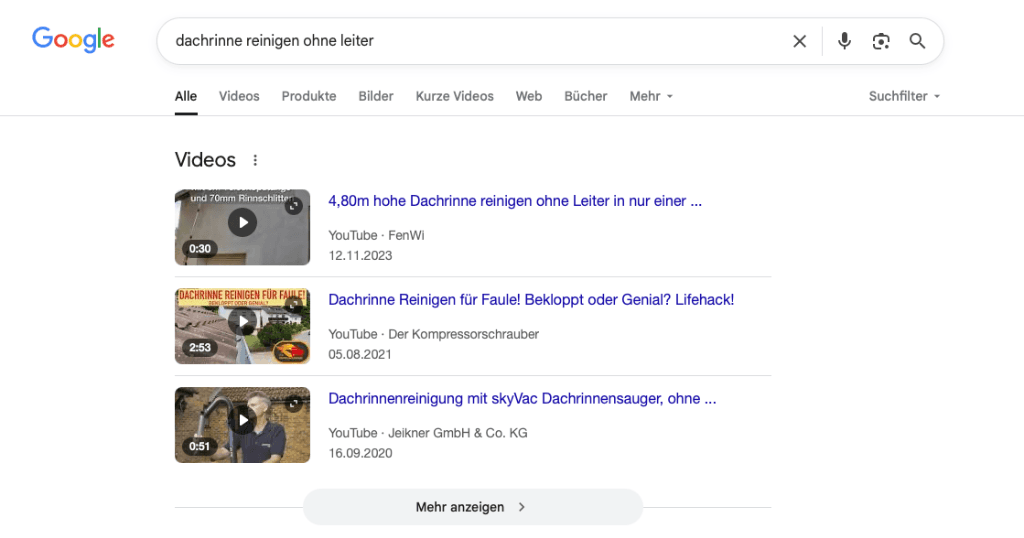Open three-dot options next to Videos heading

(255, 160)
